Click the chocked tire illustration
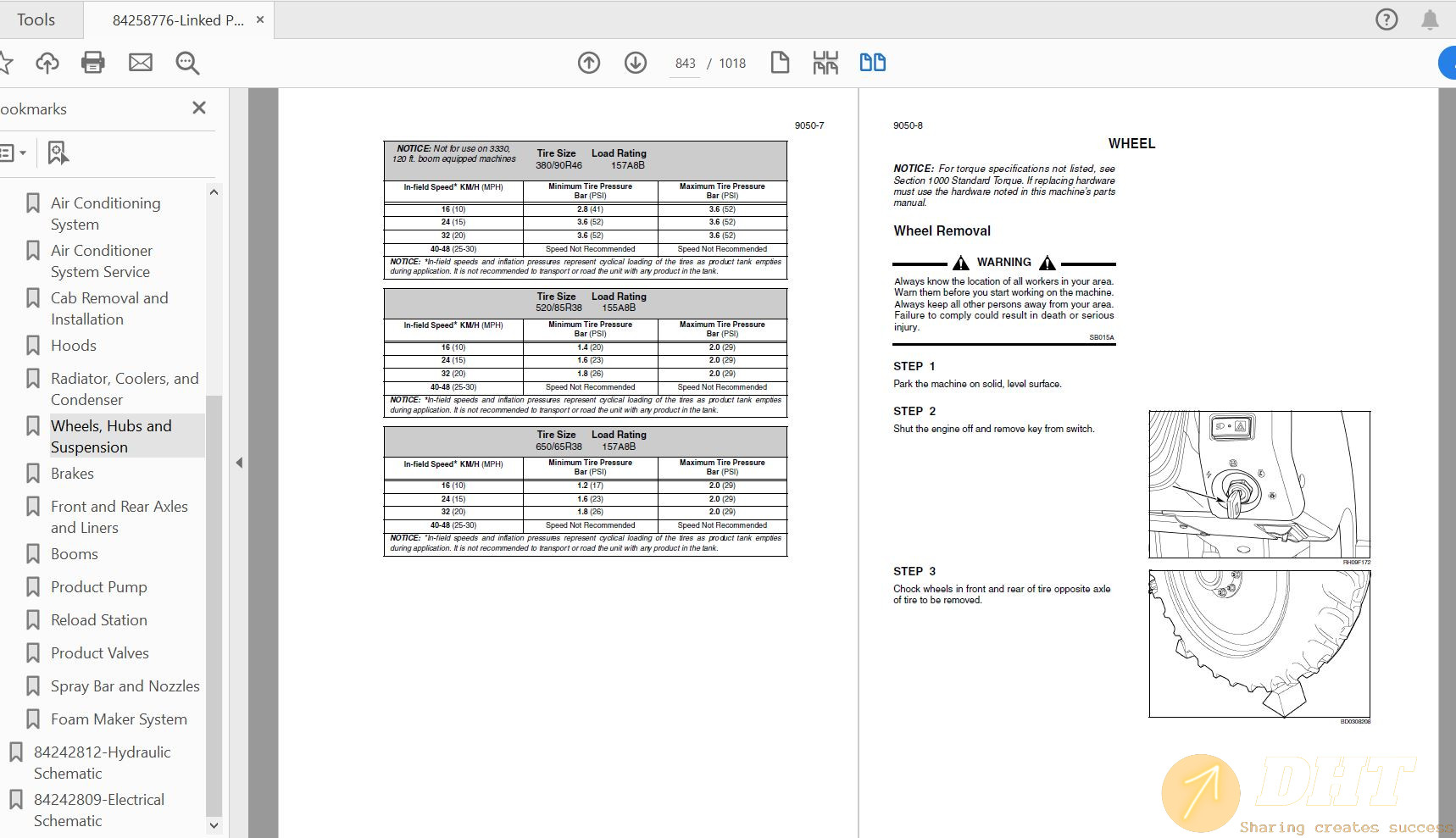The width and height of the screenshot is (1456, 838). click(x=1259, y=644)
